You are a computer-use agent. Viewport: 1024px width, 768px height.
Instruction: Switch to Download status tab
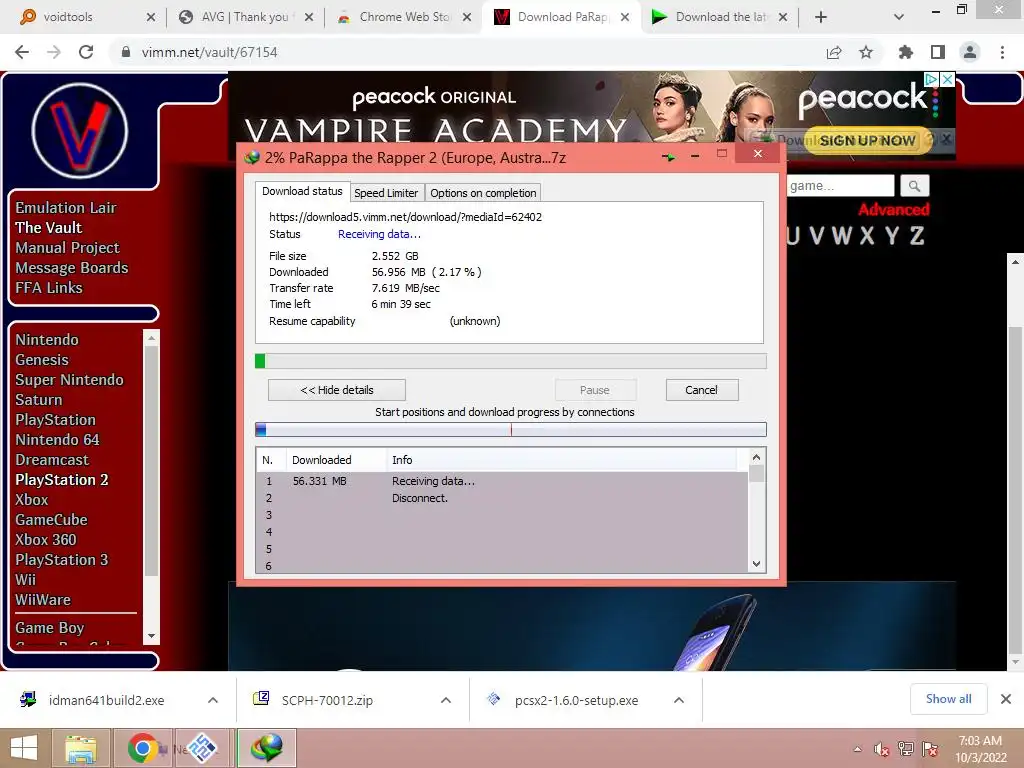click(x=302, y=191)
